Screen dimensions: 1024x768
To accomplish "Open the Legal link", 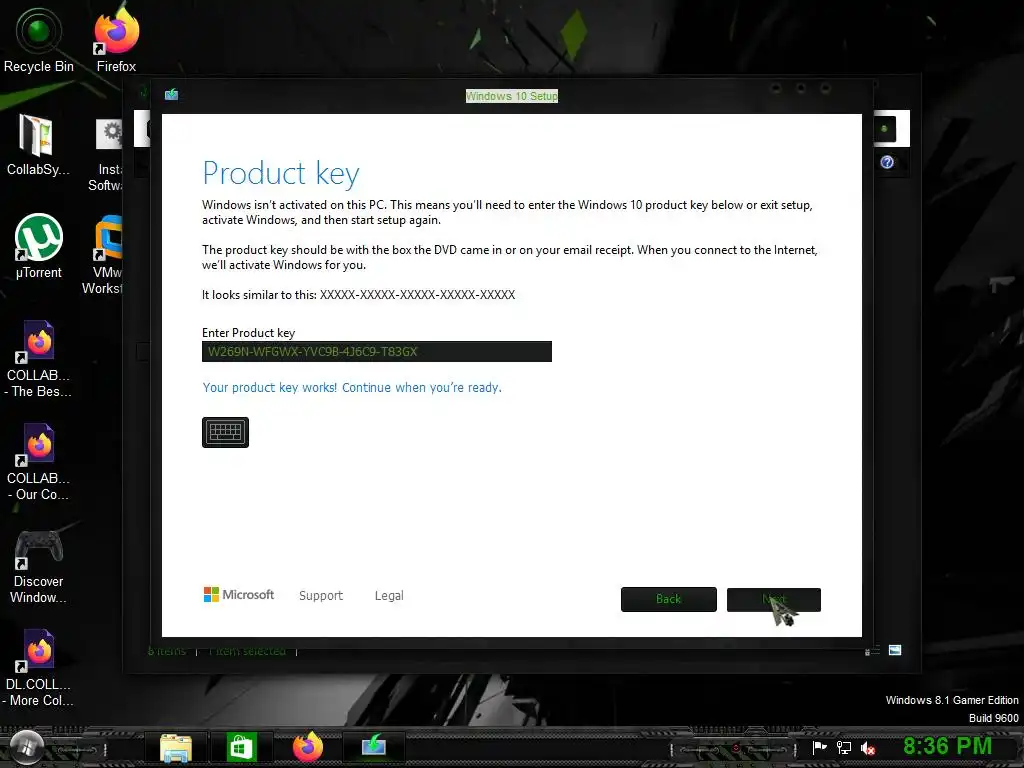I will pos(389,596).
